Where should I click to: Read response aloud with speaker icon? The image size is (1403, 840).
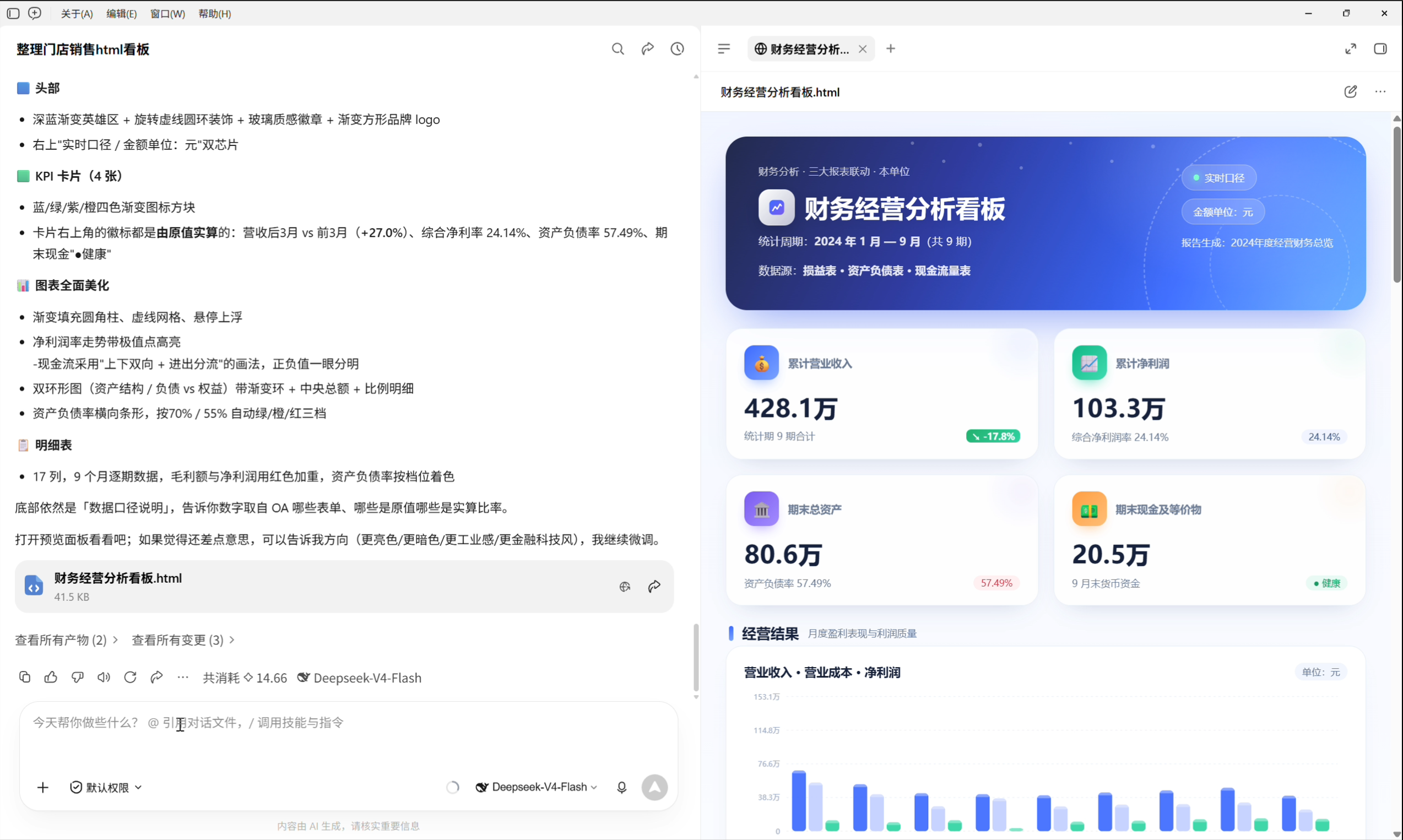[x=104, y=677]
